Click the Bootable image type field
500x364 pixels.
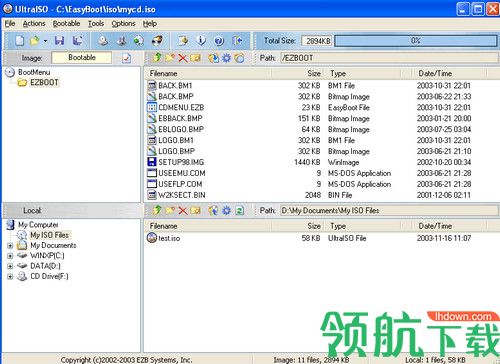coord(82,58)
